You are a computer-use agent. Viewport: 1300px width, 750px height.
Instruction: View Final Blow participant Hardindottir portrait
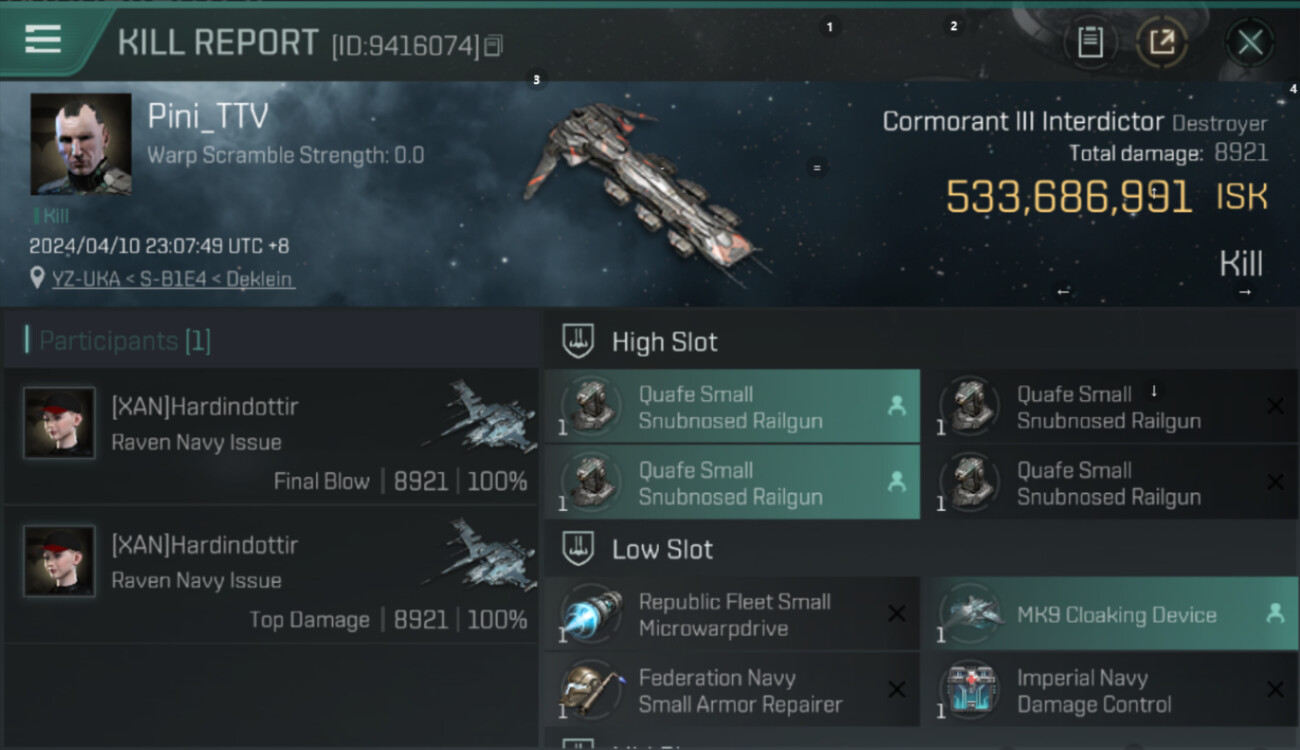[x=60, y=423]
